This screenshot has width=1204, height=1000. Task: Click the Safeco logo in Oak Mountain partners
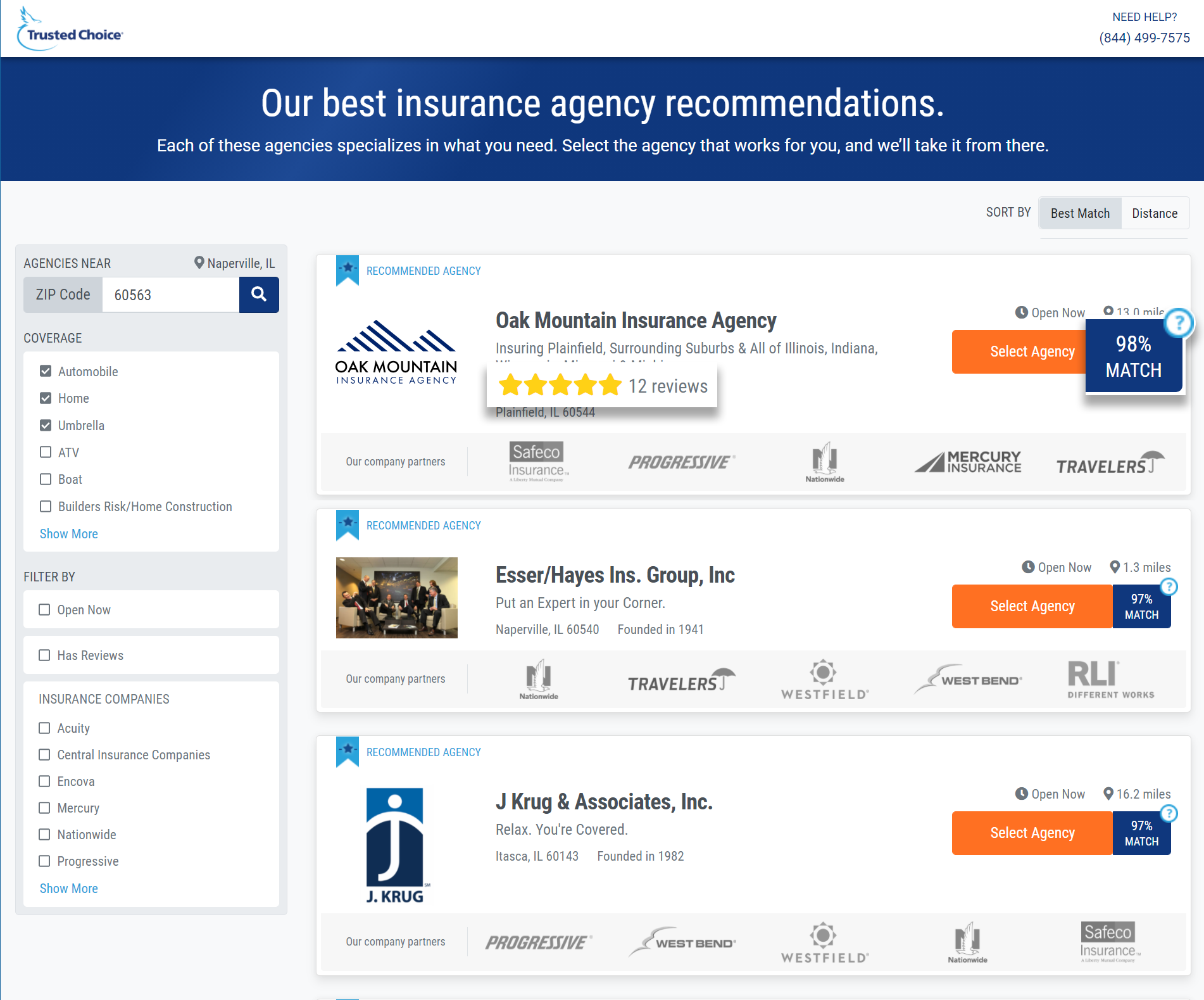point(538,462)
